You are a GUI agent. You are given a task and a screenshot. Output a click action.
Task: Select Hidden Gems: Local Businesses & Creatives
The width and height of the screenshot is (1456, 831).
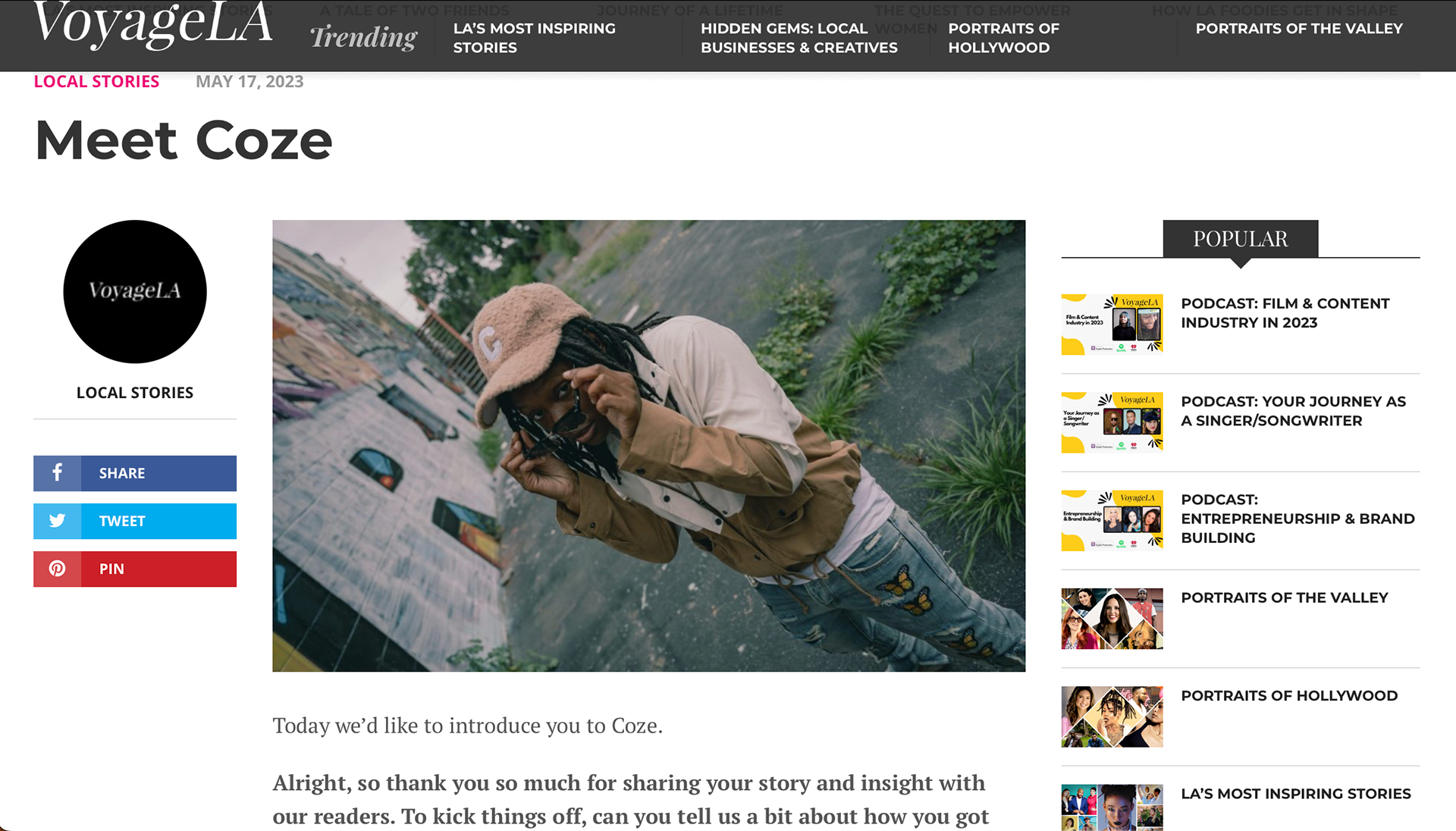click(799, 38)
